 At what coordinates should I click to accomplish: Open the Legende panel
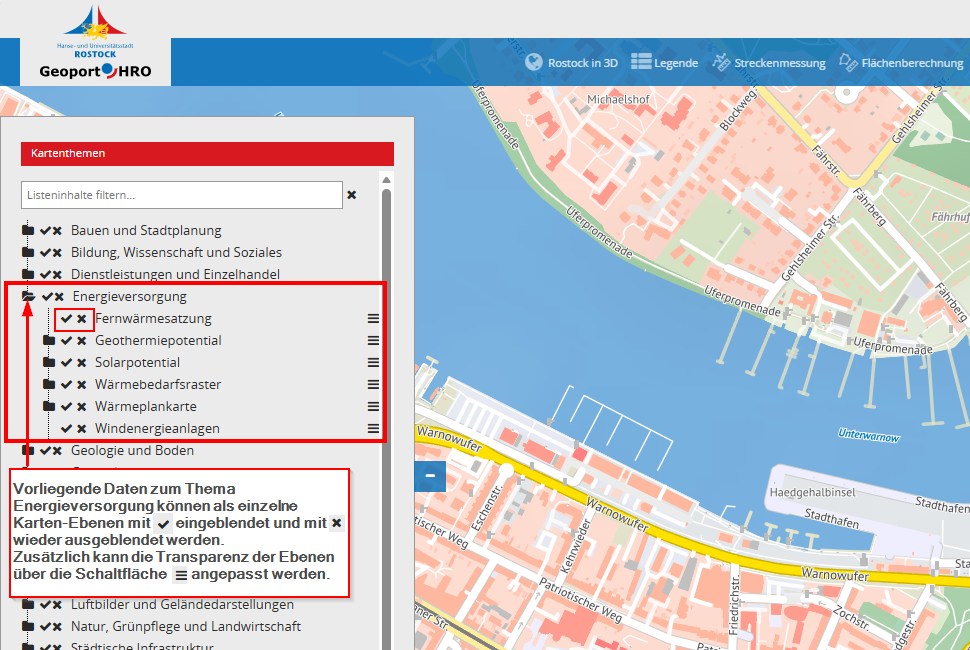pos(664,62)
